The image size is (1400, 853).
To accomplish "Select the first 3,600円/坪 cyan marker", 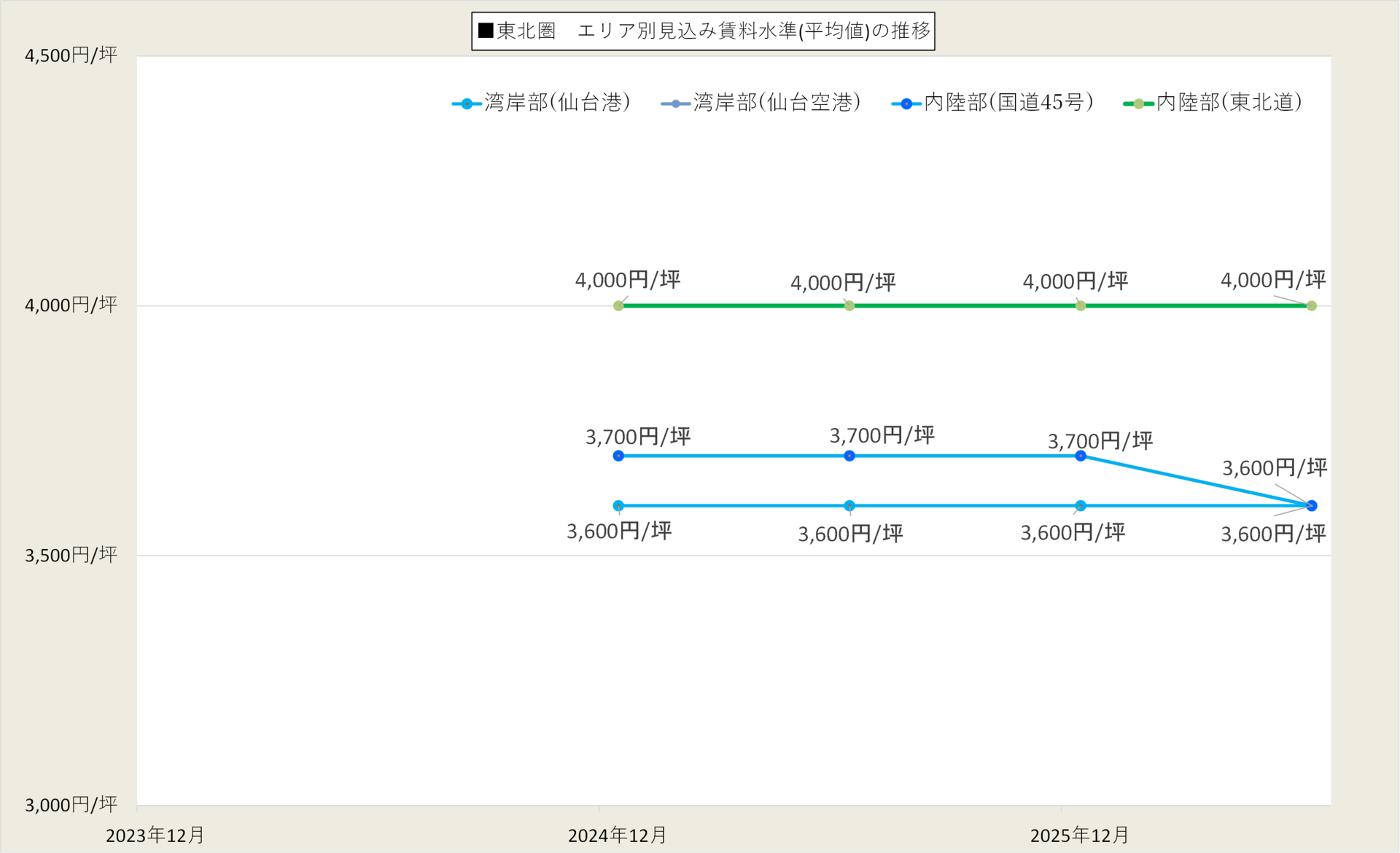I will (x=618, y=505).
